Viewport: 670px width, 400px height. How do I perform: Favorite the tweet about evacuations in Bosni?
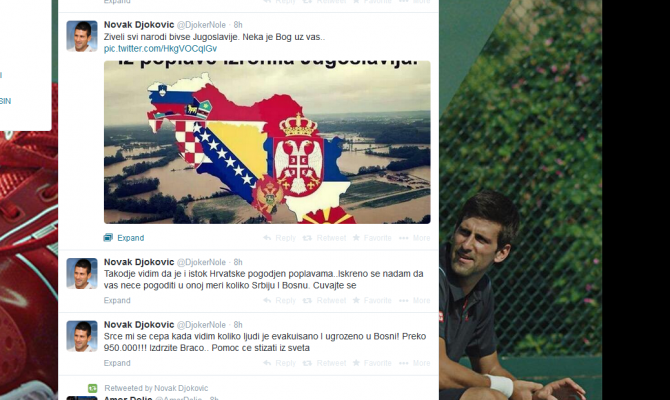click(372, 363)
